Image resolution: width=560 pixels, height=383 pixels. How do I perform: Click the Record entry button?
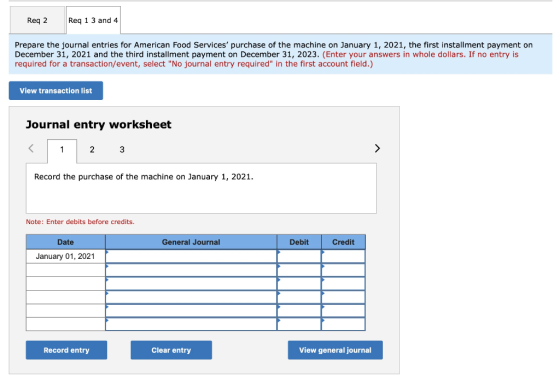66,350
